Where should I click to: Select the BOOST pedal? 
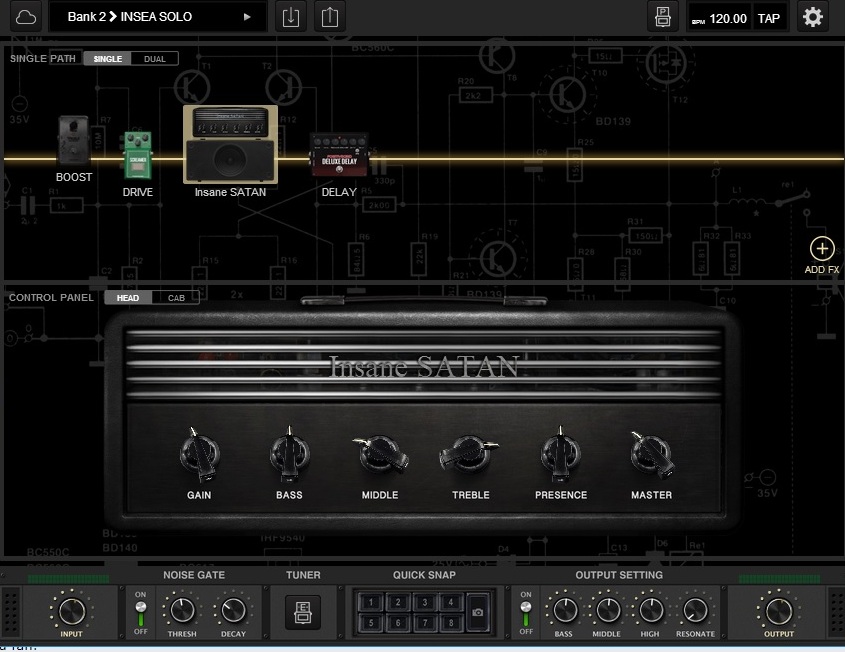(x=73, y=140)
